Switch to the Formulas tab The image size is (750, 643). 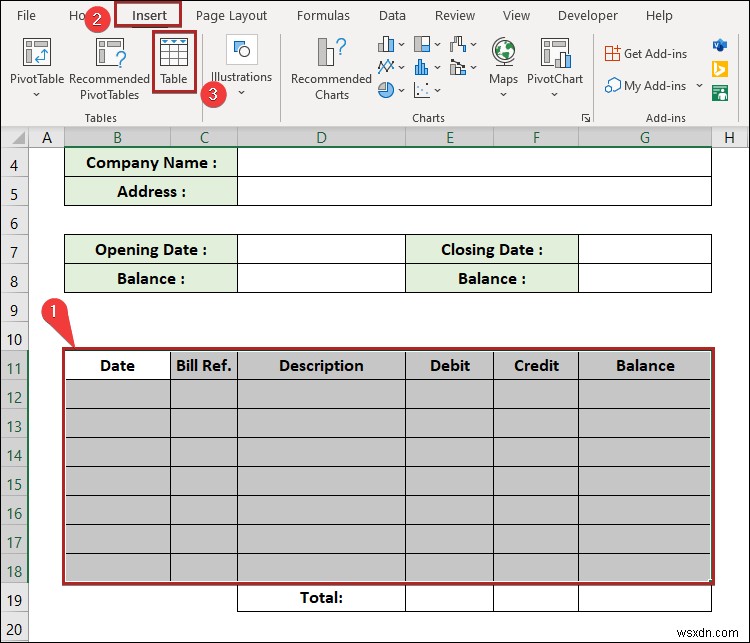[323, 16]
